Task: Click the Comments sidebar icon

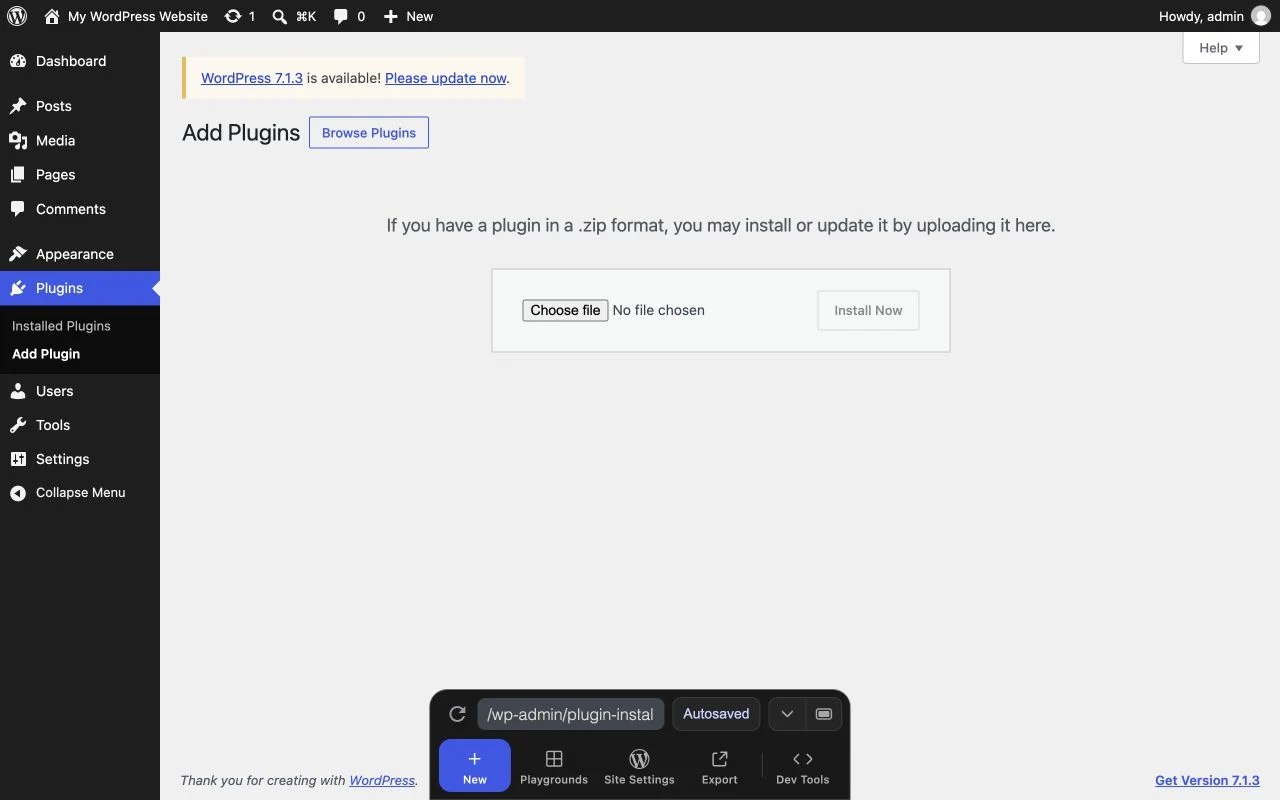Action: point(18,209)
